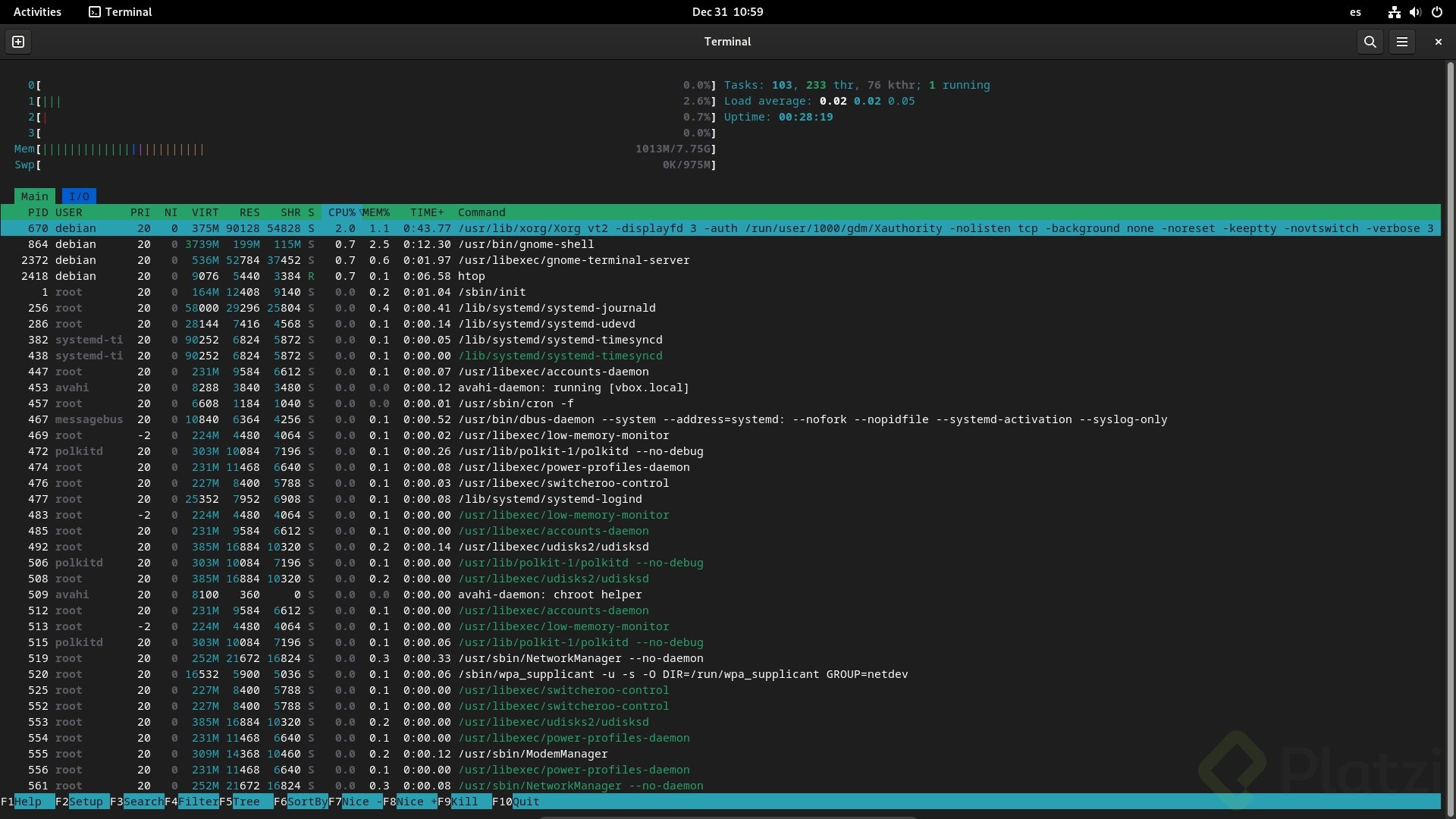Click the volume speaker icon
The image size is (1456, 819).
pyautogui.click(x=1415, y=11)
